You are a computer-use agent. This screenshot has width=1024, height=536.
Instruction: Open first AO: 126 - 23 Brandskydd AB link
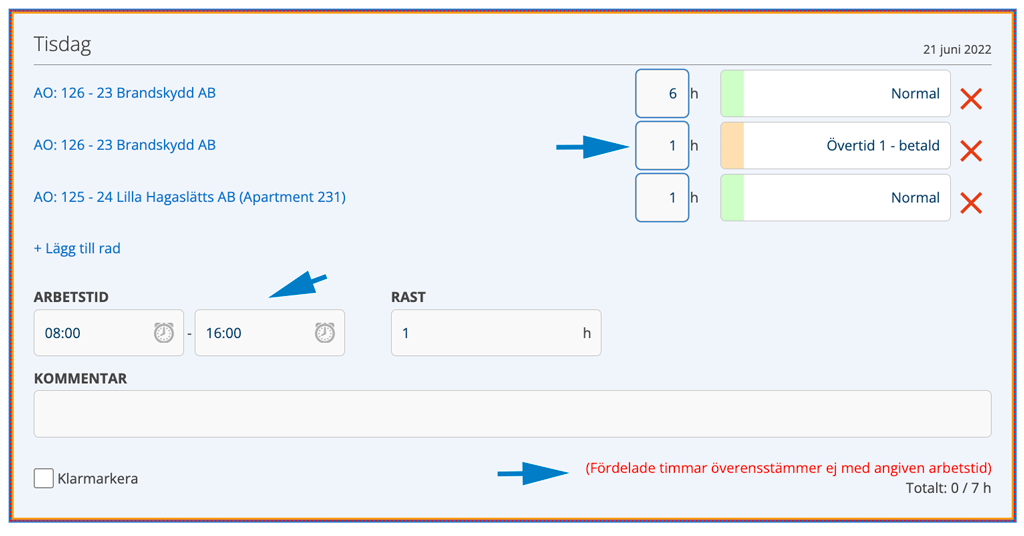pos(125,93)
